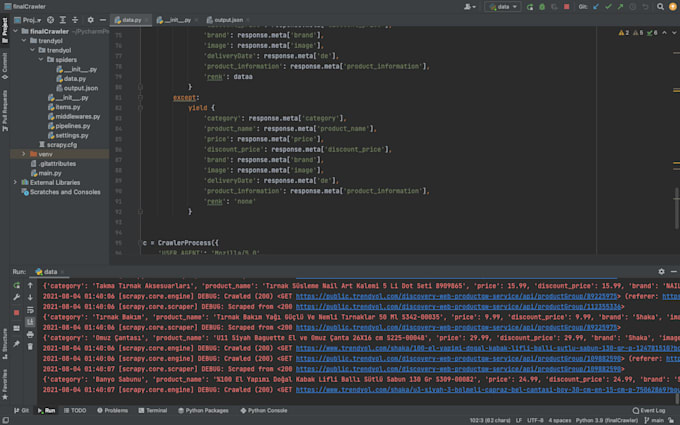
Task: Print the Run console output
Action: click(30, 334)
